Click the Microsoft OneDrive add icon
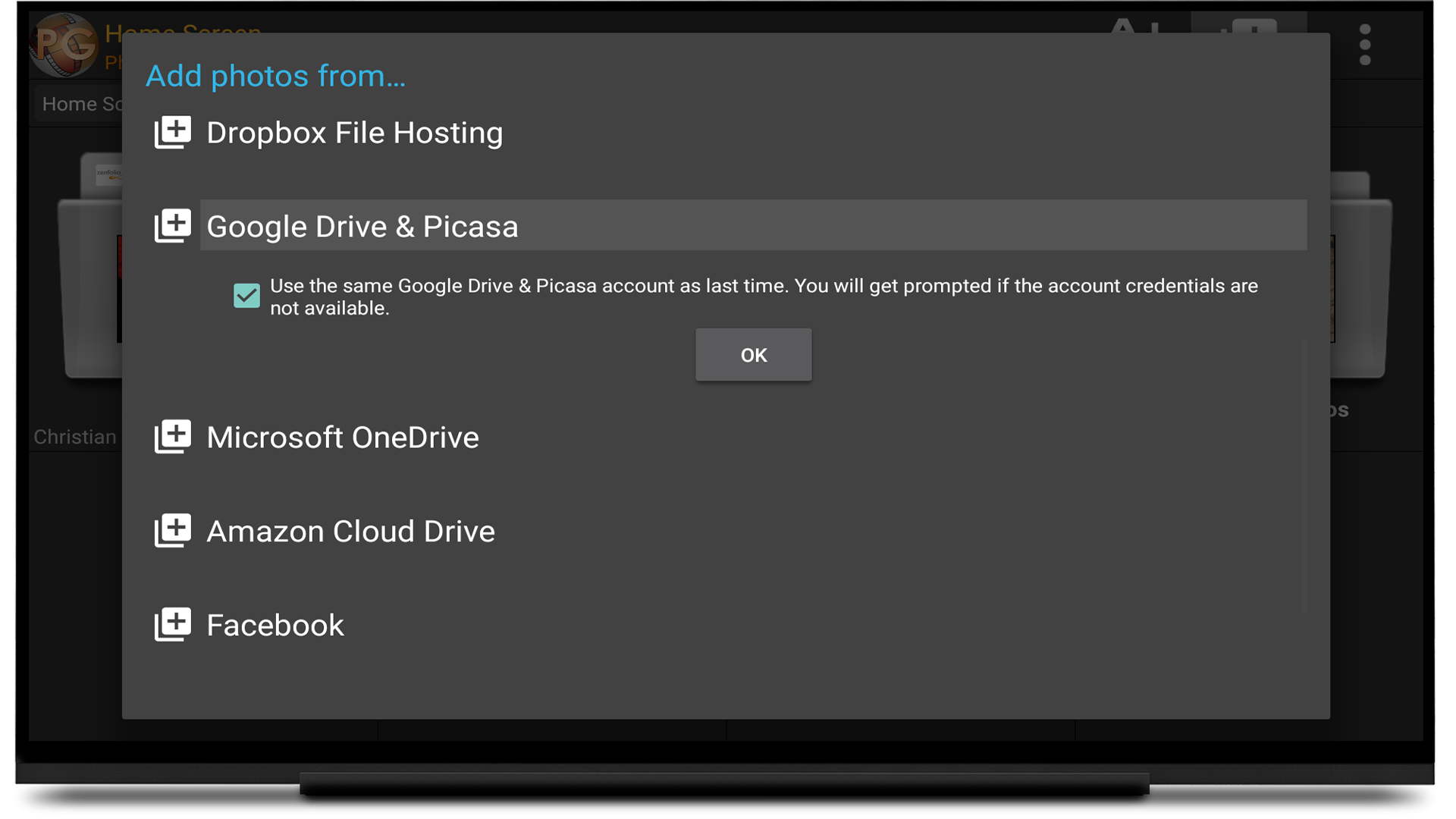The image size is (1456, 819). click(x=173, y=437)
